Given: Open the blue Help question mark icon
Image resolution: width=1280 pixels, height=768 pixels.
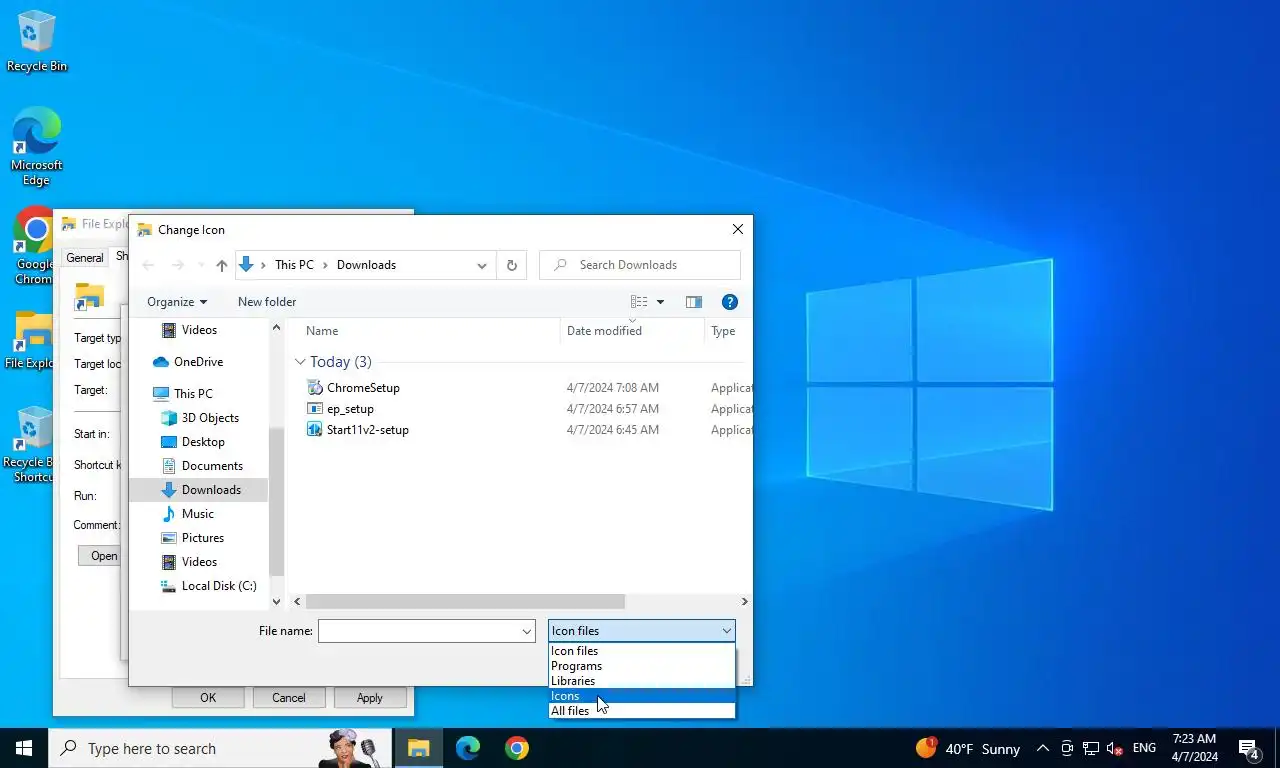Looking at the screenshot, I should [730, 302].
